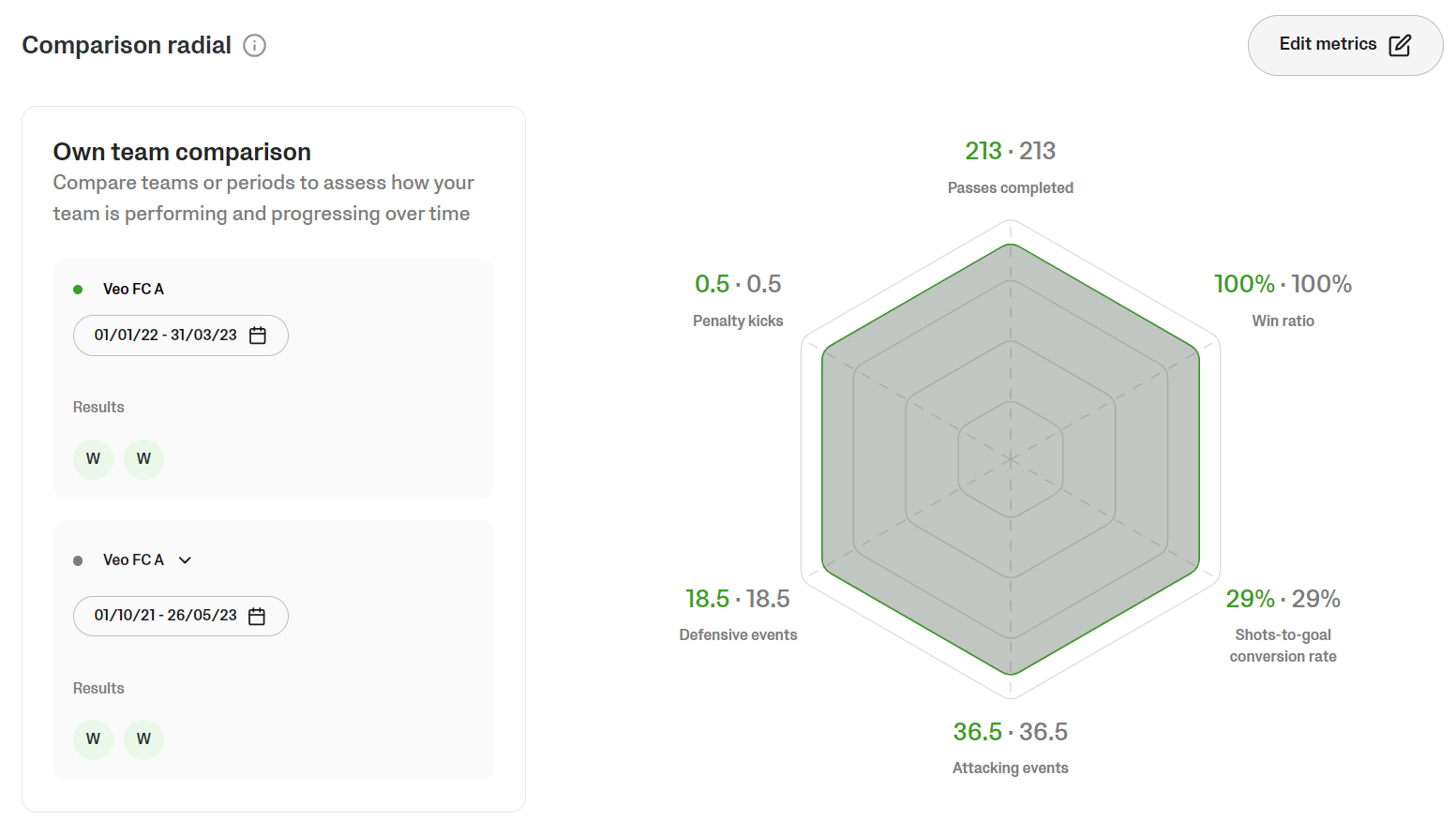Click the Shots-to-goal conversion rate label
Image resolution: width=1456 pixels, height=820 pixels.
coord(1283,645)
